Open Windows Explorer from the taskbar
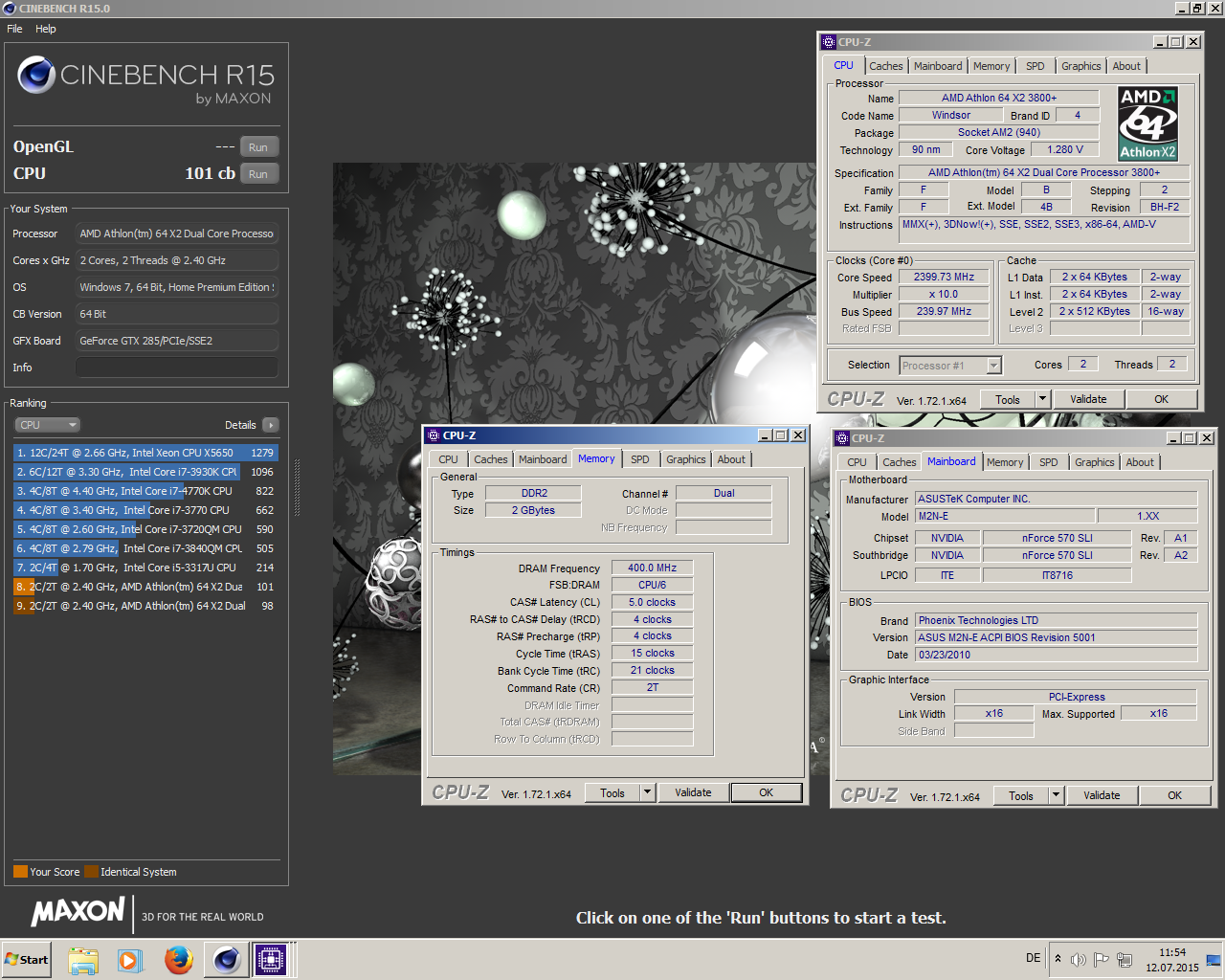 pyautogui.click(x=83, y=960)
